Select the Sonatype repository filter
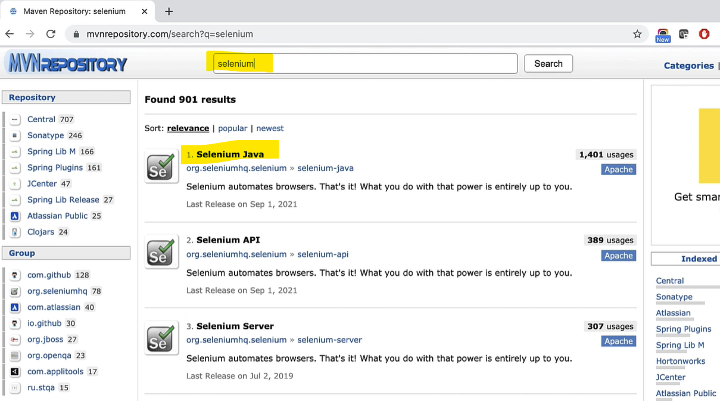Screen dimensions: 720x402 click(46, 135)
